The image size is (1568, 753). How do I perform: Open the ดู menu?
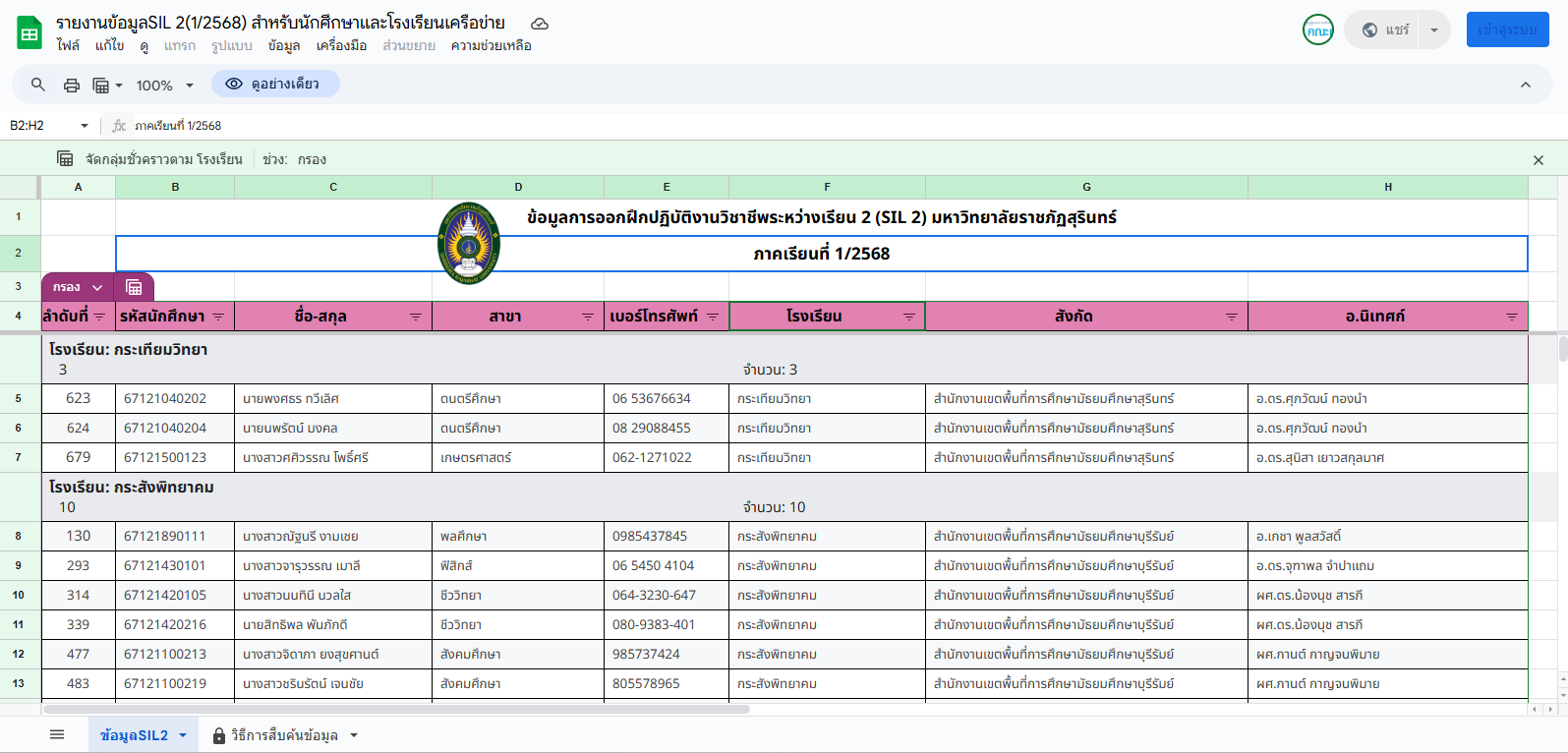coord(144,45)
